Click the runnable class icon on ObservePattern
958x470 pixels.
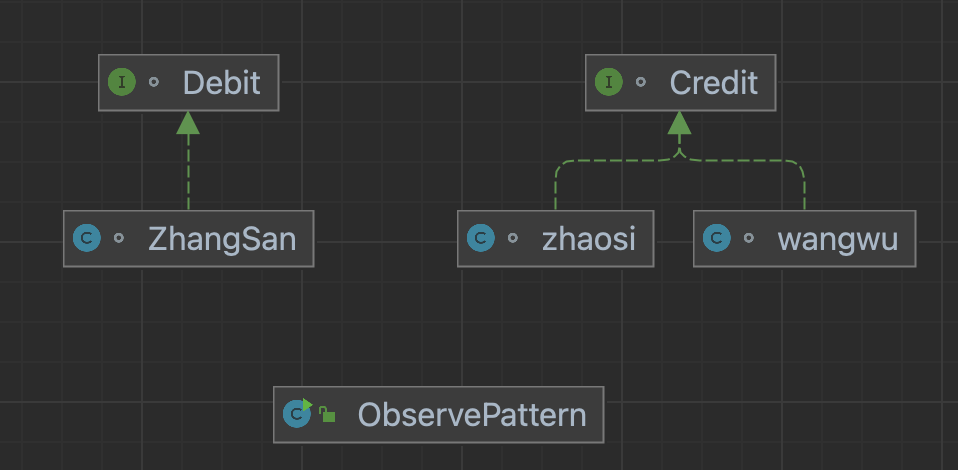coord(297,413)
